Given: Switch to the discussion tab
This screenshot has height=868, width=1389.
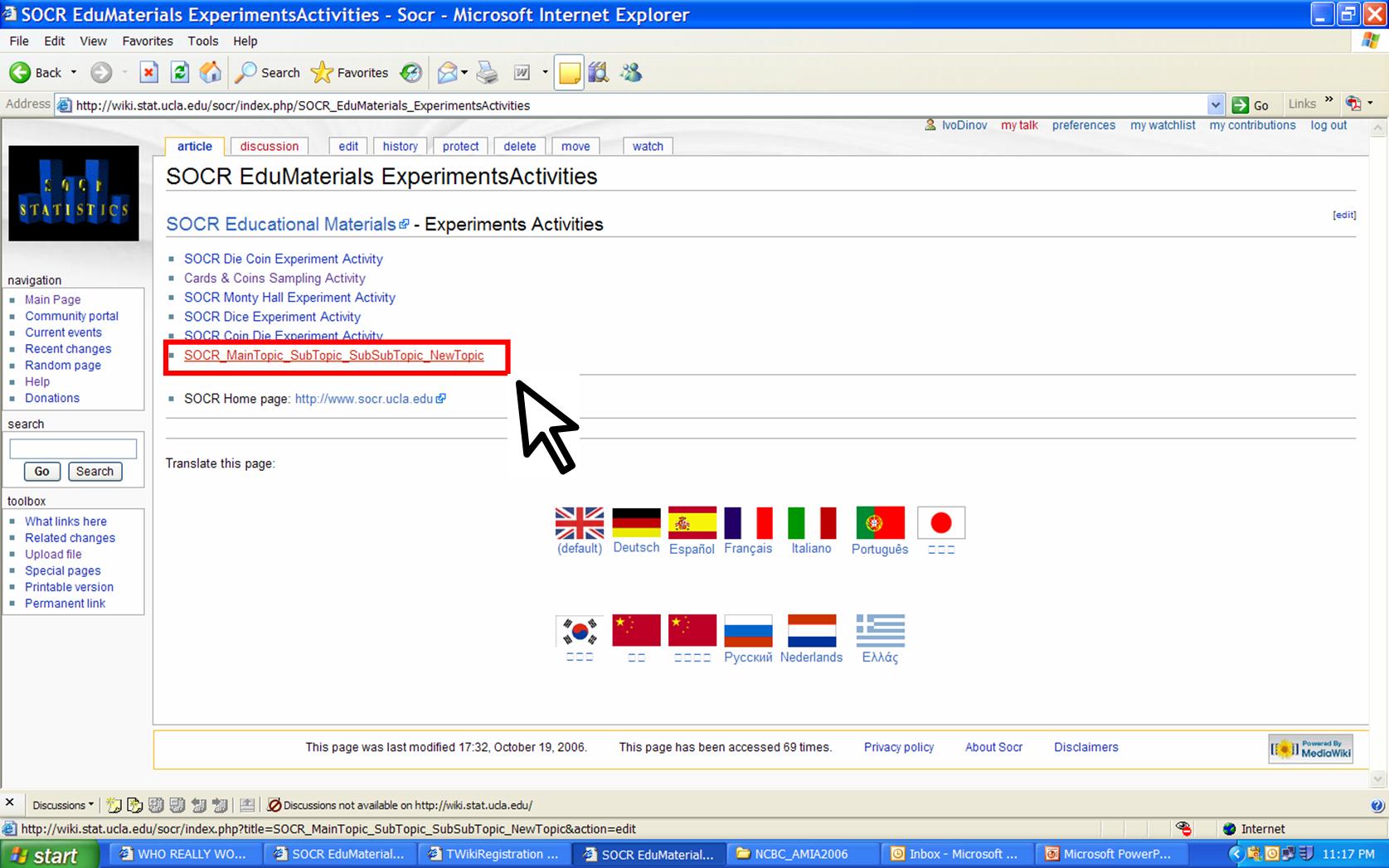Looking at the screenshot, I should 269,147.
